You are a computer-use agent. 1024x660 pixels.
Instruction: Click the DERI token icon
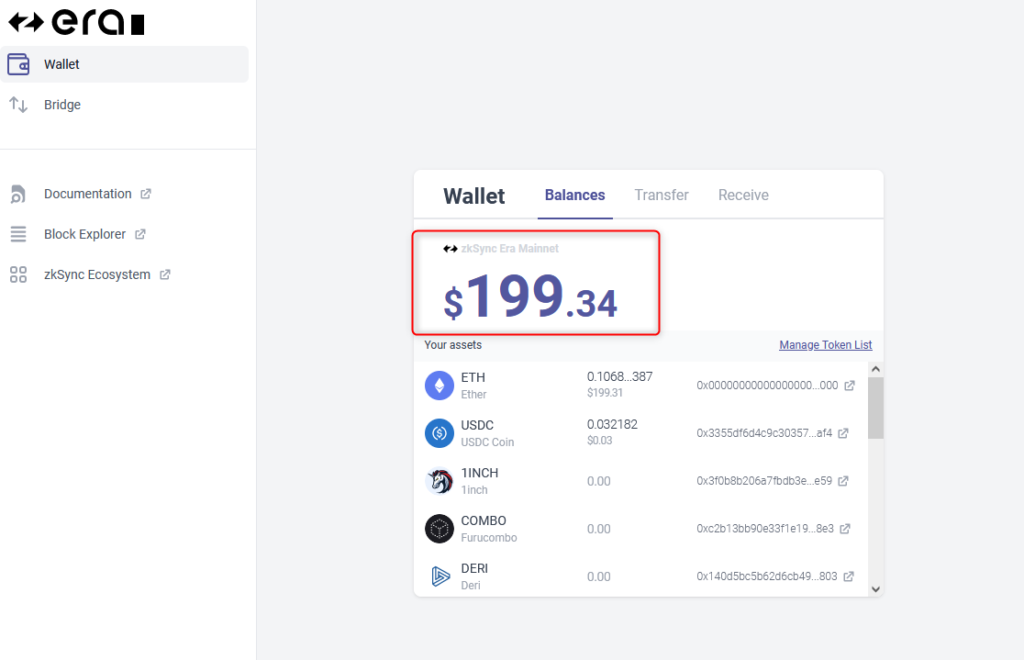pos(440,576)
